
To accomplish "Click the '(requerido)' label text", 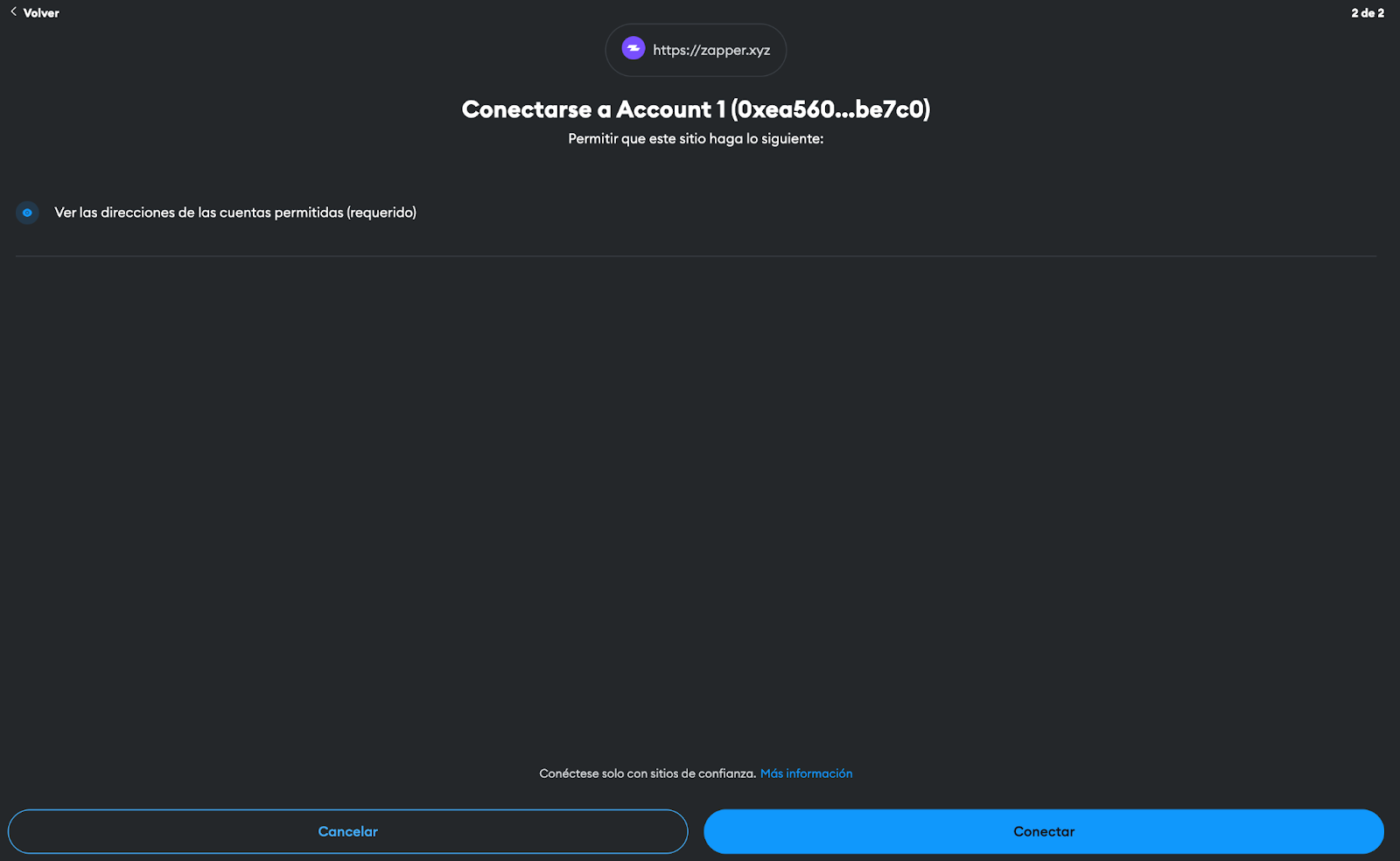I will click(x=381, y=213).
